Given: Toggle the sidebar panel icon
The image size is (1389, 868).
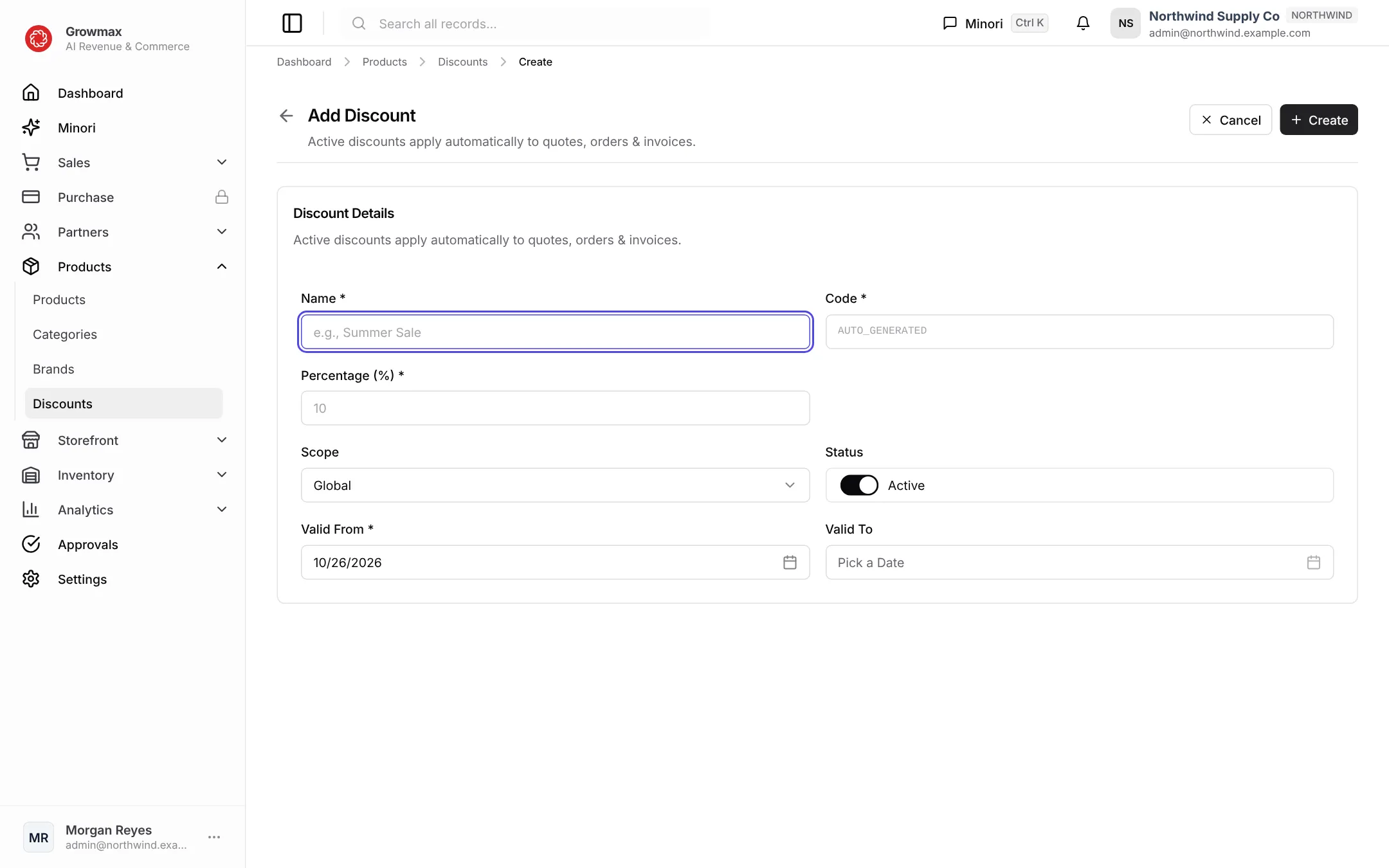Looking at the screenshot, I should point(292,23).
